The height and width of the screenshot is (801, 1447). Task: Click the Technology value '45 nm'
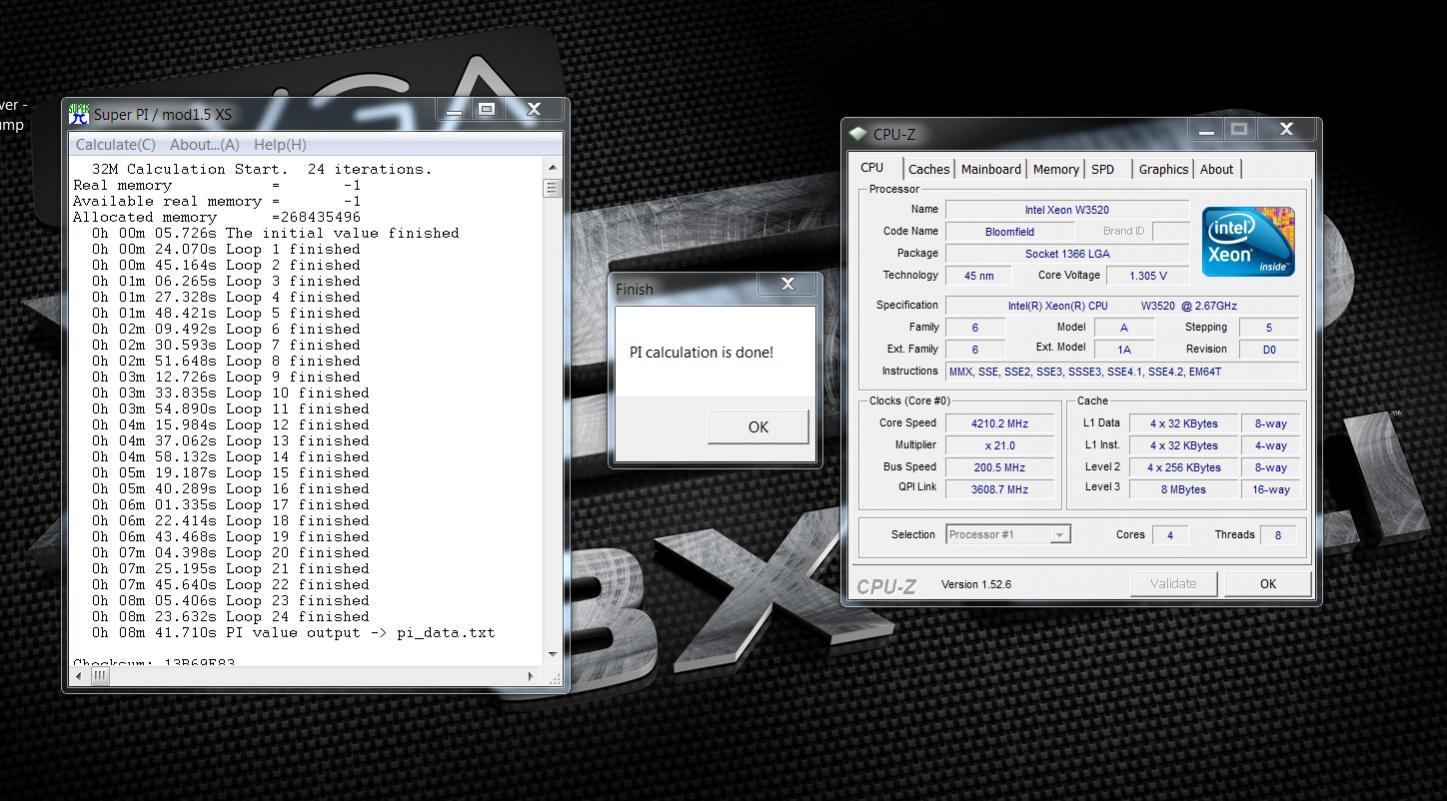(x=978, y=275)
